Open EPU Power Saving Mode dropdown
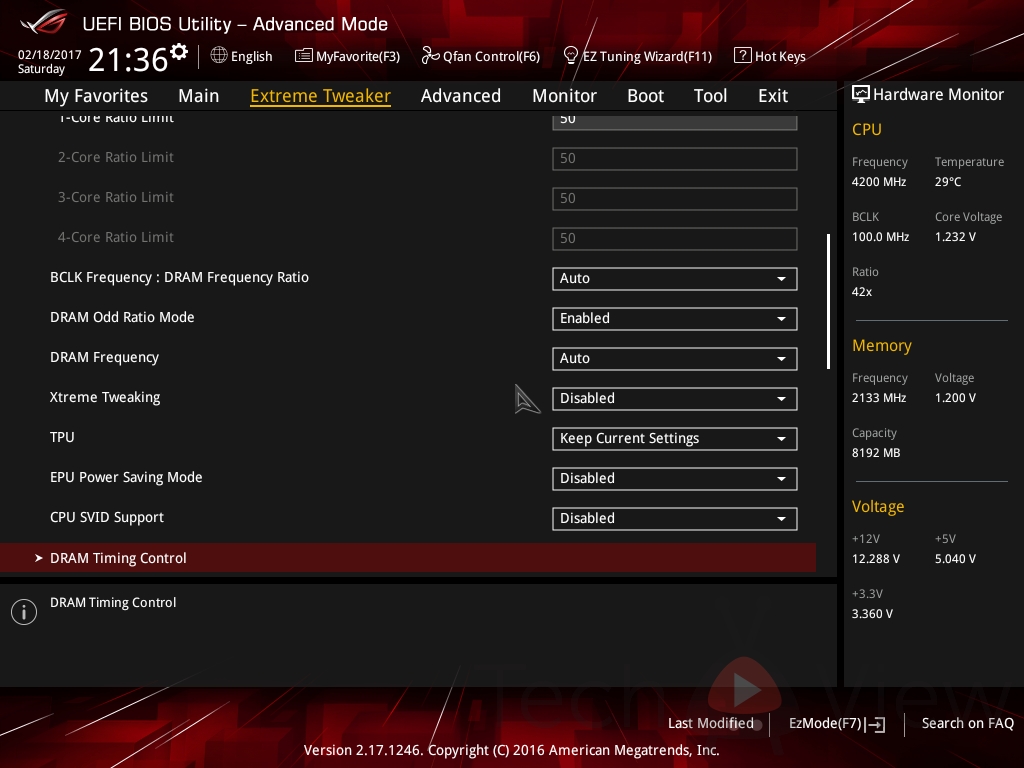Viewport: 1024px width, 768px height. click(675, 479)
